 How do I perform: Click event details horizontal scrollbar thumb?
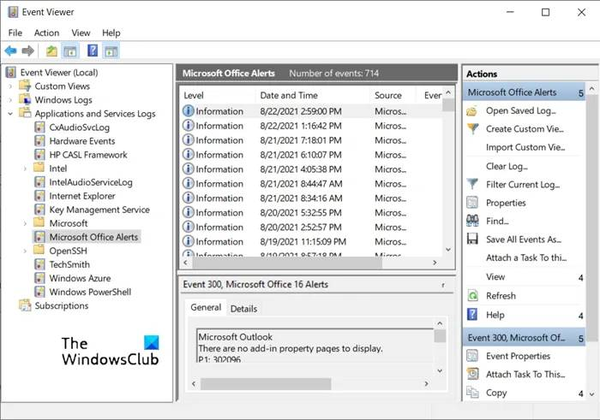(x=266, y=384)
